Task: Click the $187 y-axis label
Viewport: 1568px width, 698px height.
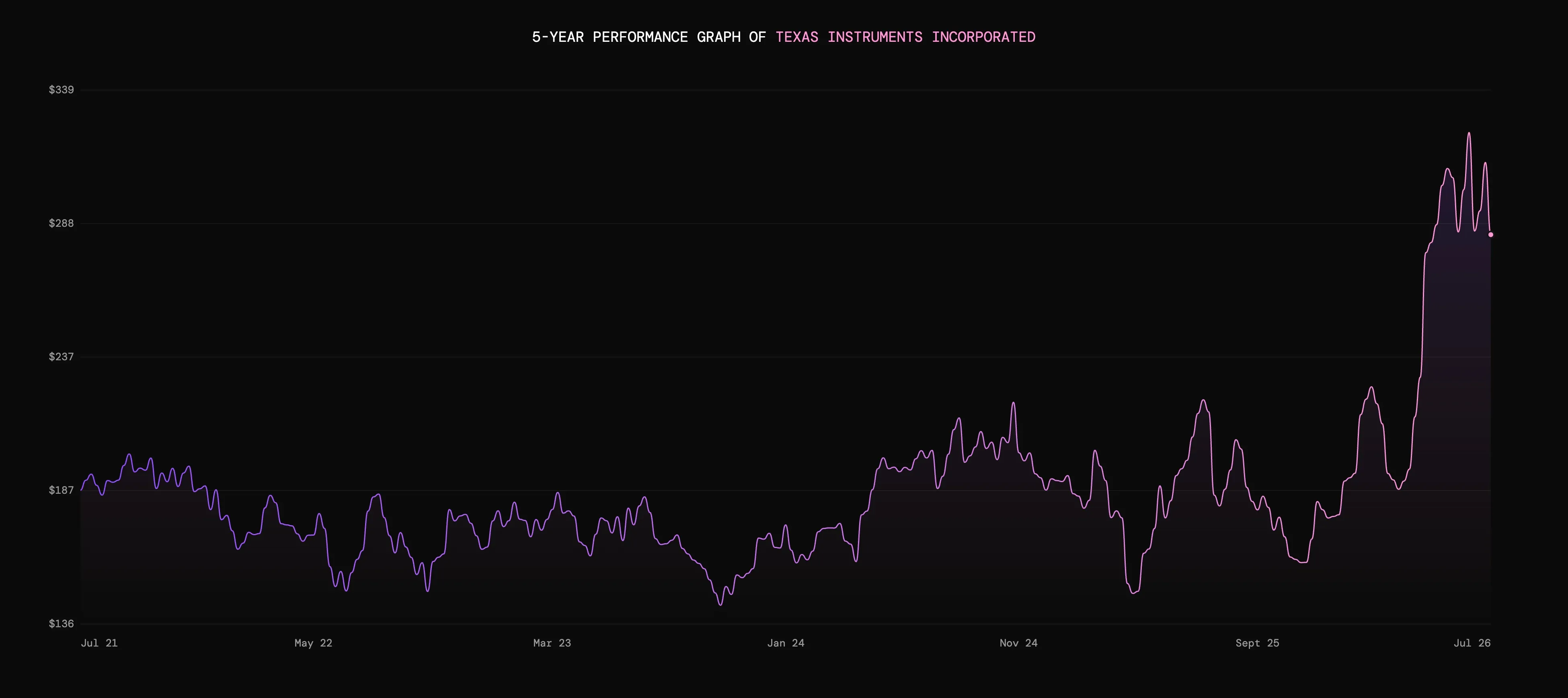Action: point(62,490)
